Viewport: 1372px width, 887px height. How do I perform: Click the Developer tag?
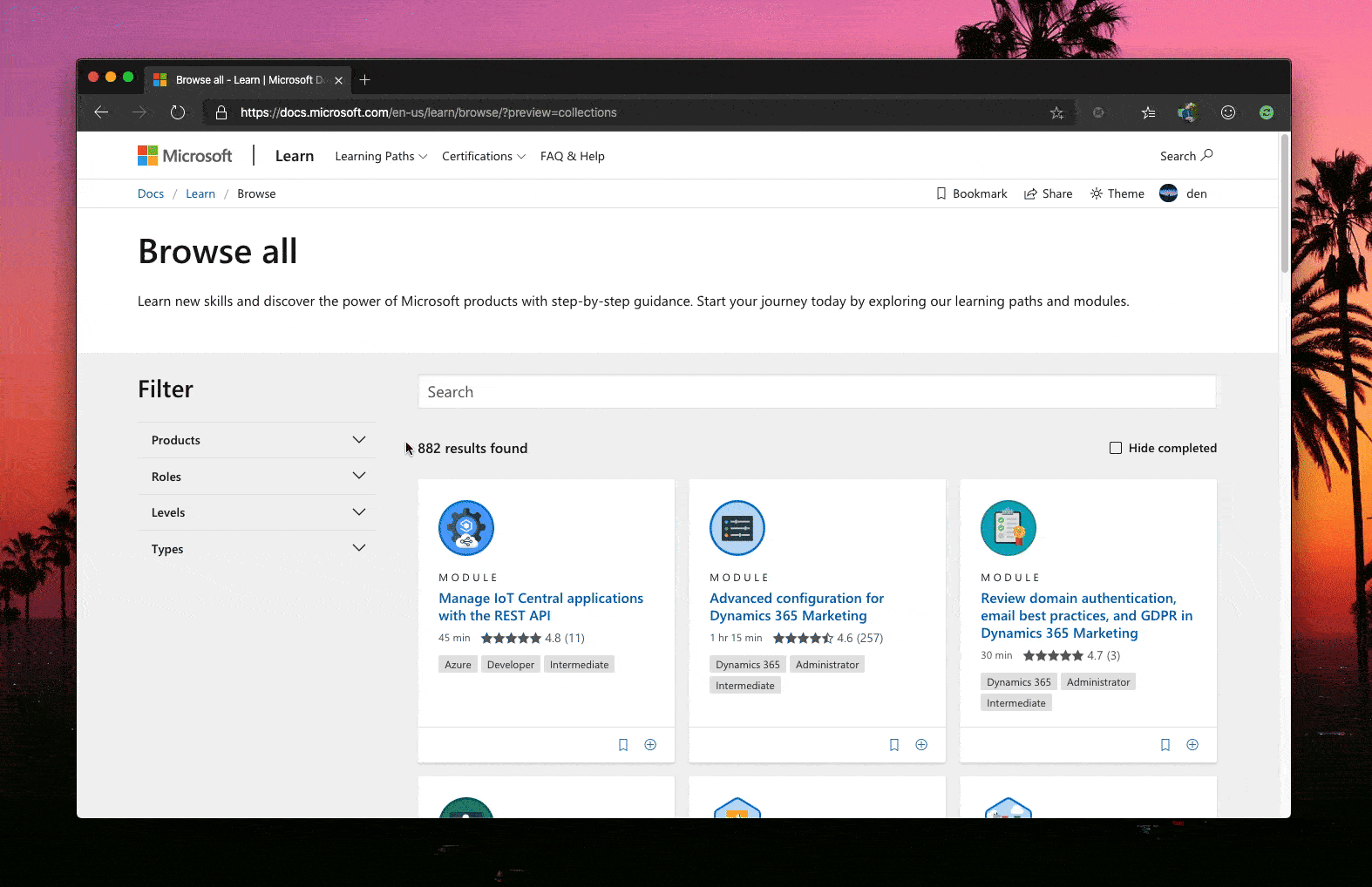click(x=511, y=664)
